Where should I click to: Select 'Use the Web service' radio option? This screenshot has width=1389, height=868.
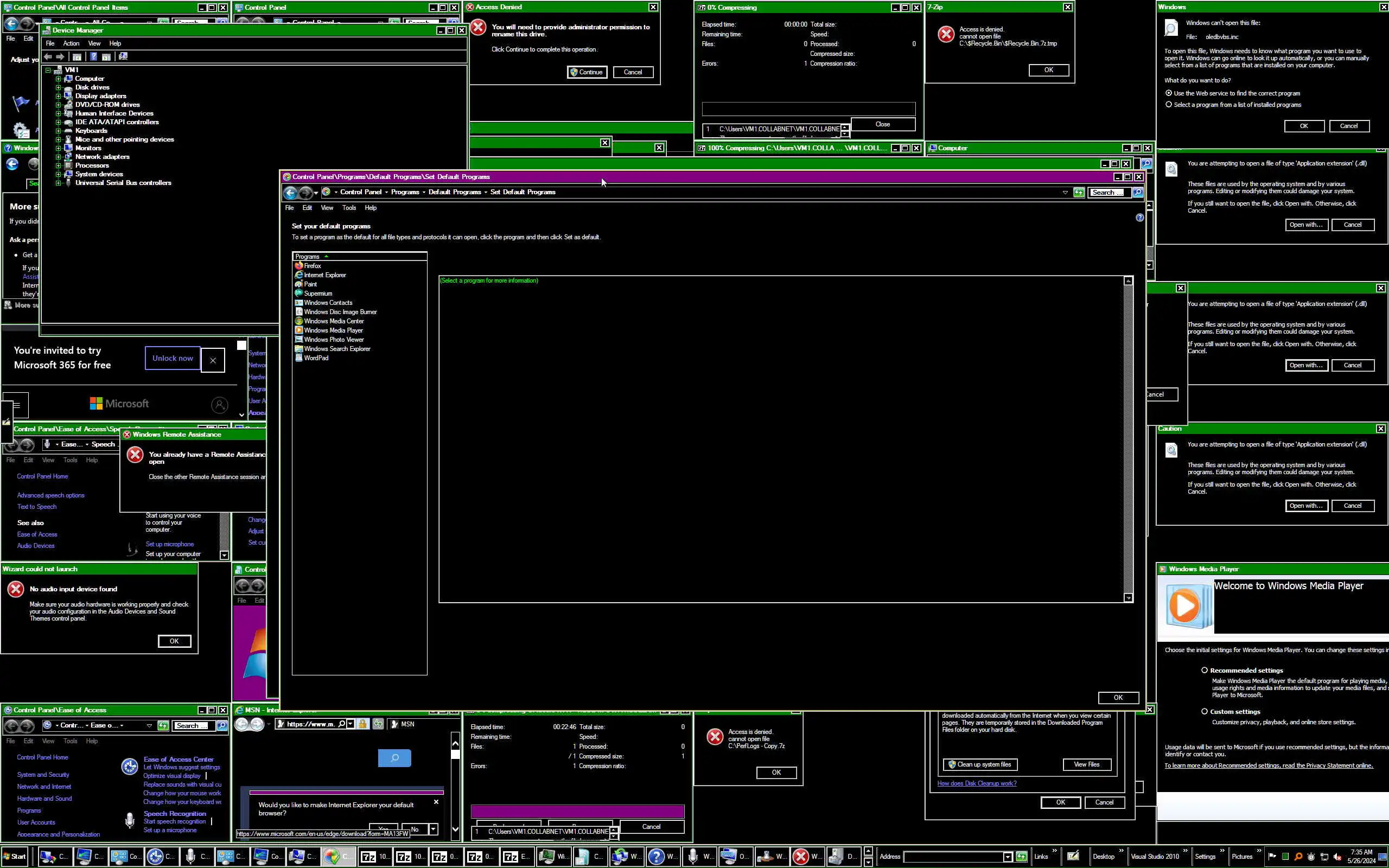1169,93
